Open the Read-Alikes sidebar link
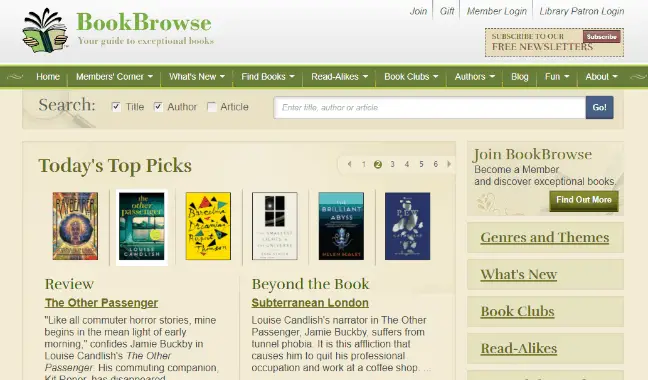648x380 pixels. click(x=519, y=349)
